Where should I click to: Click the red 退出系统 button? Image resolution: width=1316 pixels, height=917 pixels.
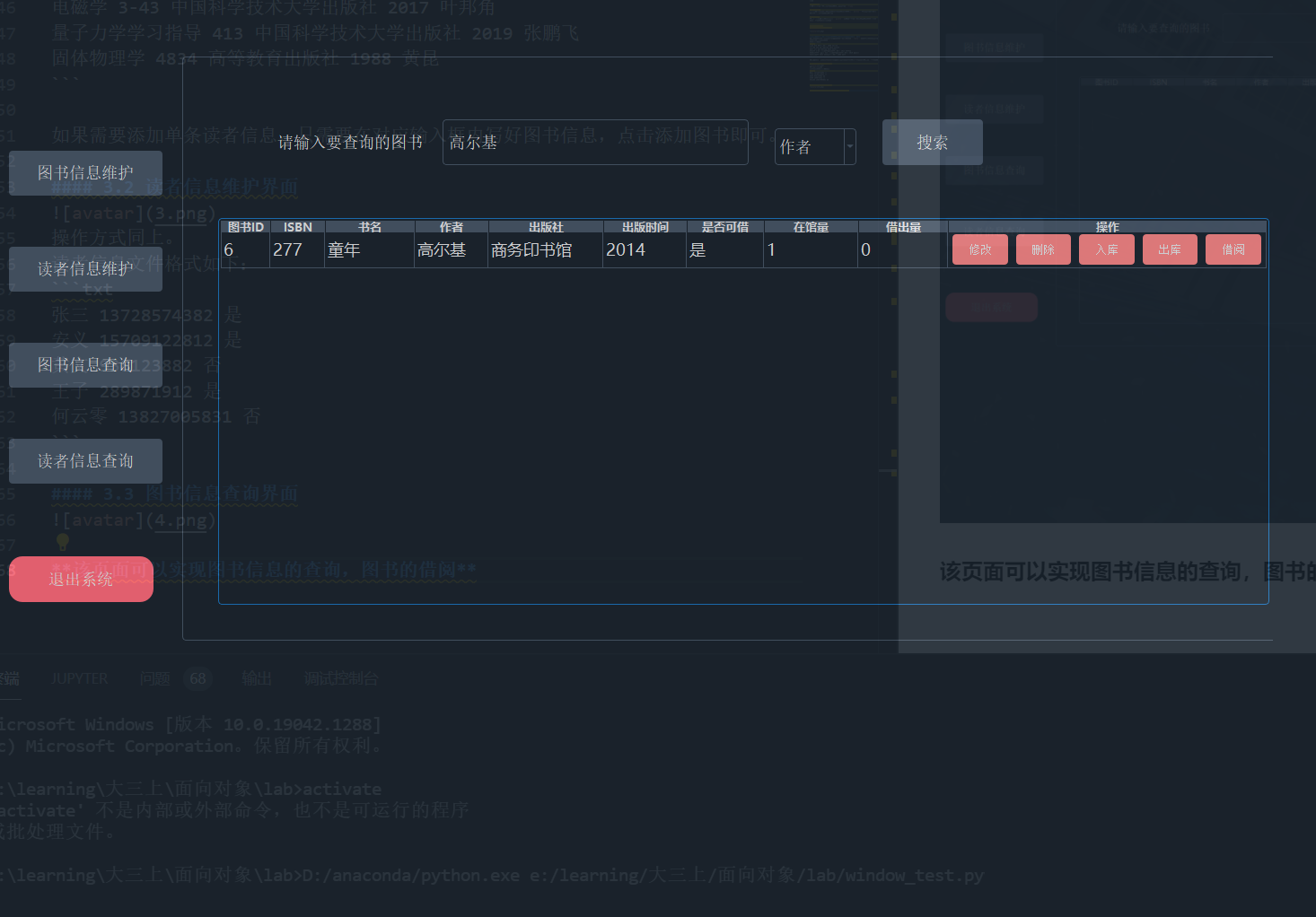tap(81, 580)
